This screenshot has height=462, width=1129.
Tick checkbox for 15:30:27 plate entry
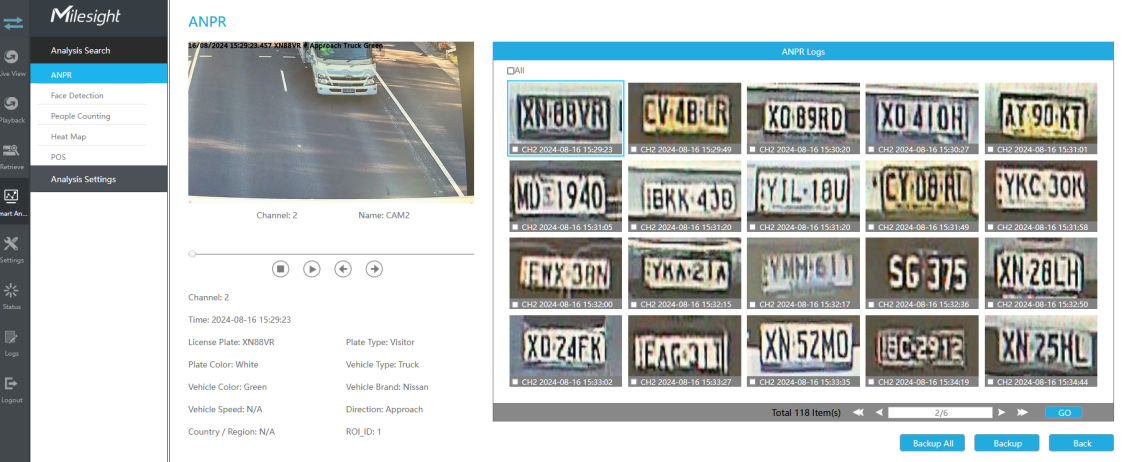[x=871, y=150]
